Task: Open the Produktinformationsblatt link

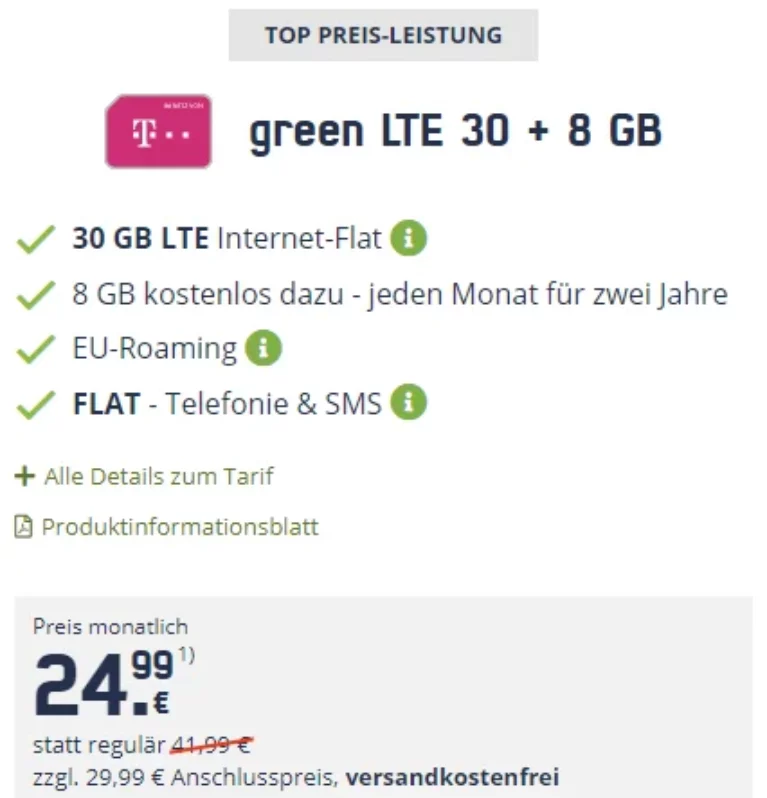Action: [x=180, y=526]
